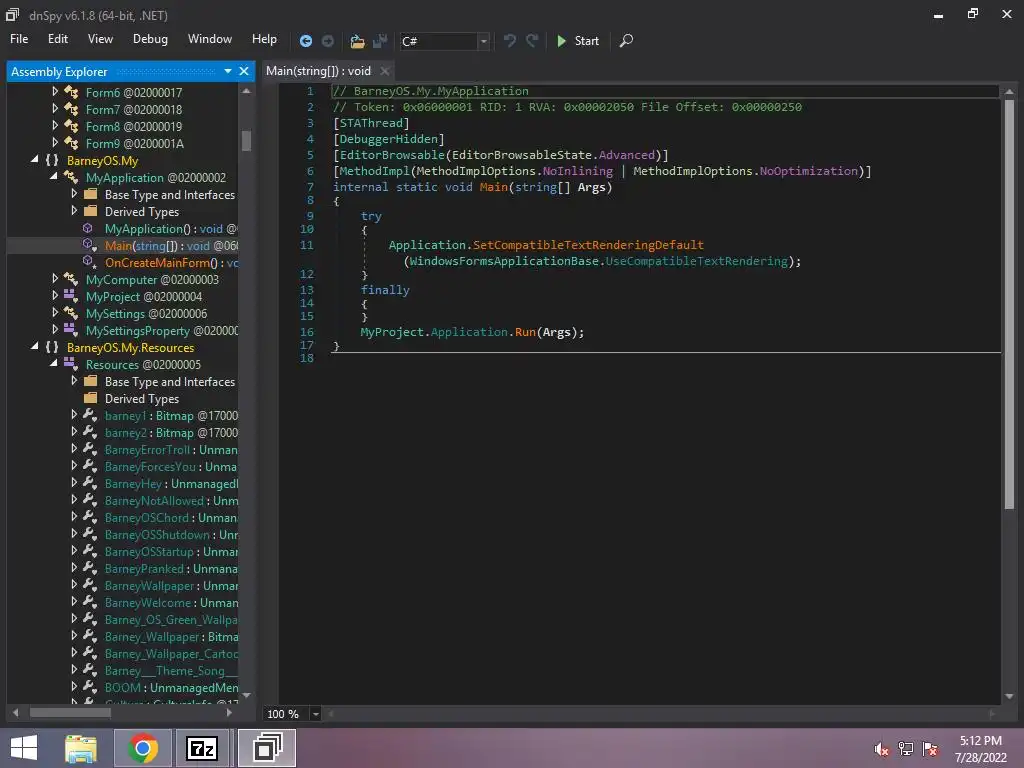
Task: Expand MyComputer class node
Action: tap(55, 279)
